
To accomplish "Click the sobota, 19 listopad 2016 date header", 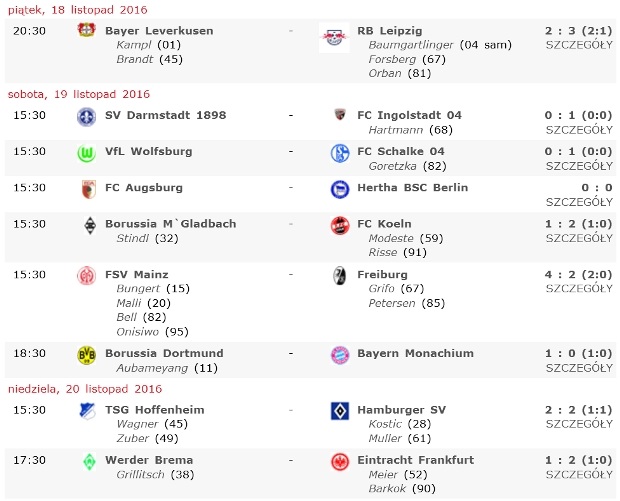I will [79, 94].
